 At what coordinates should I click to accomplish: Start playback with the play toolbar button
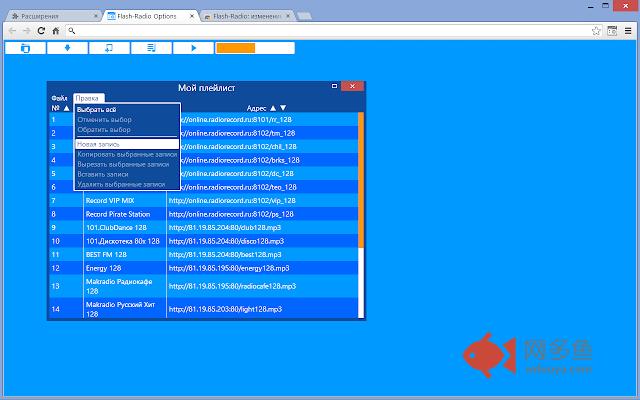click(x=193, y=48)
